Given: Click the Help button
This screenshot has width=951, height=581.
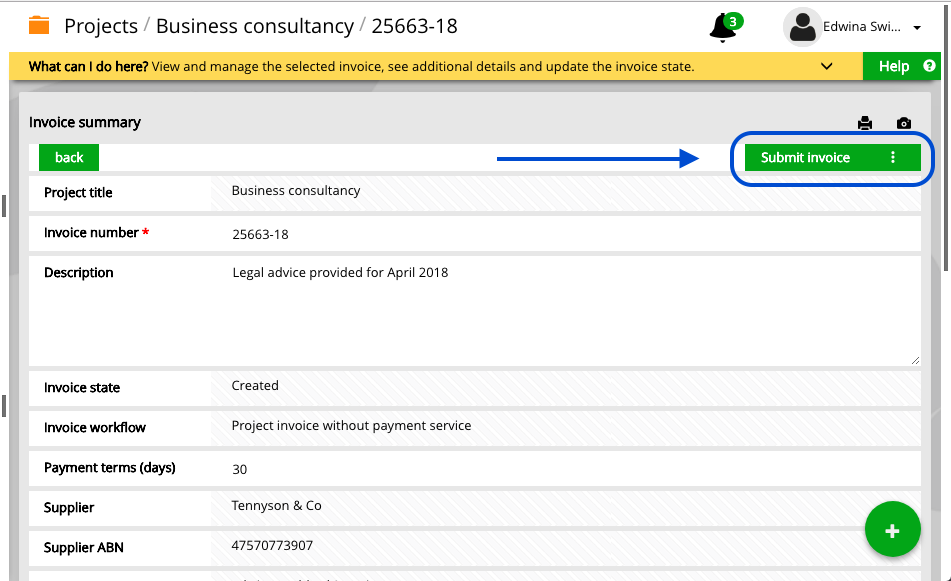Looking at the screenshot, I should [901, 66].
